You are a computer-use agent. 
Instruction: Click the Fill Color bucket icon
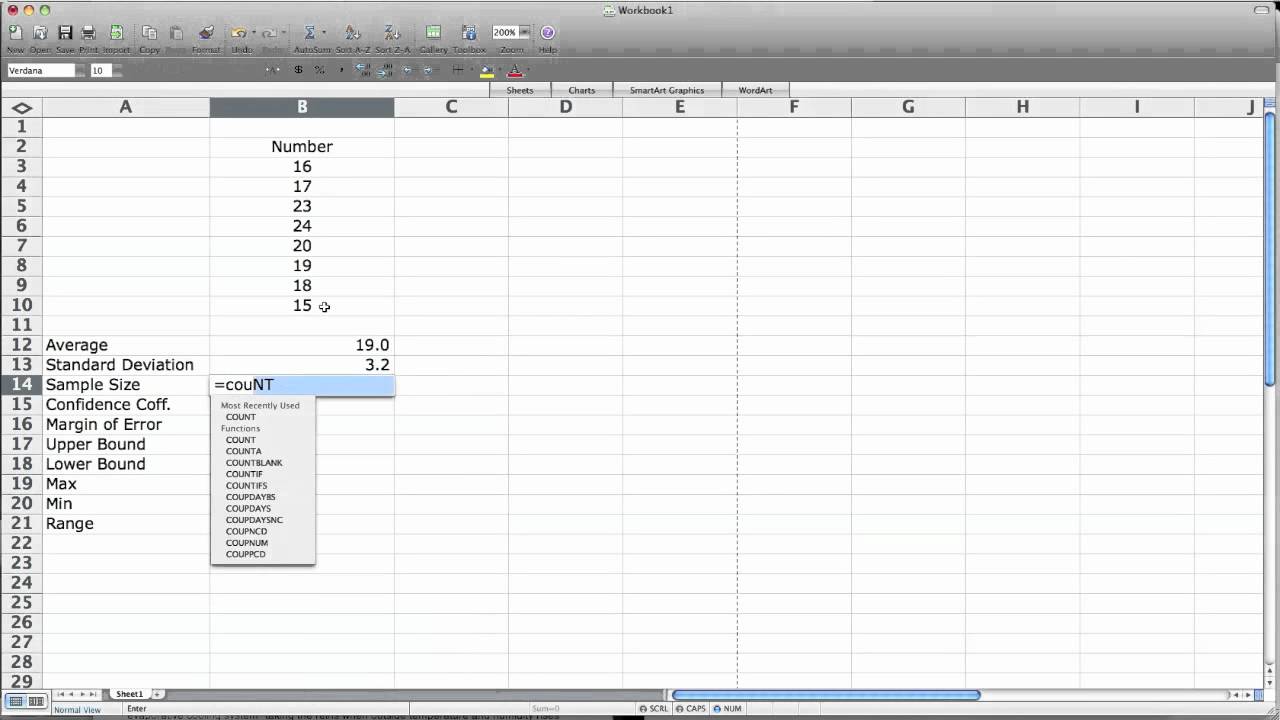(487, 71)
